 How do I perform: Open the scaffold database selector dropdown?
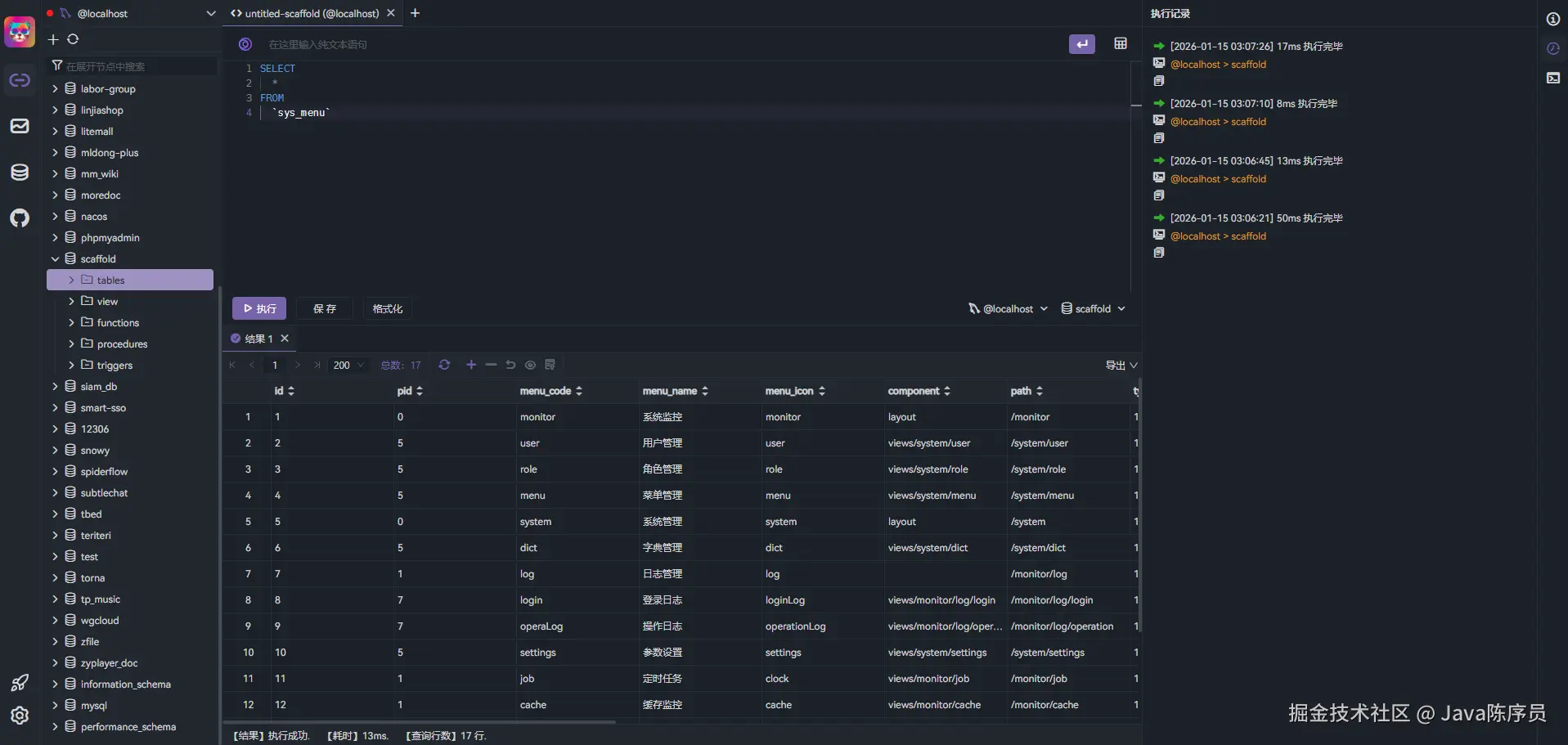coord(1094,308)
